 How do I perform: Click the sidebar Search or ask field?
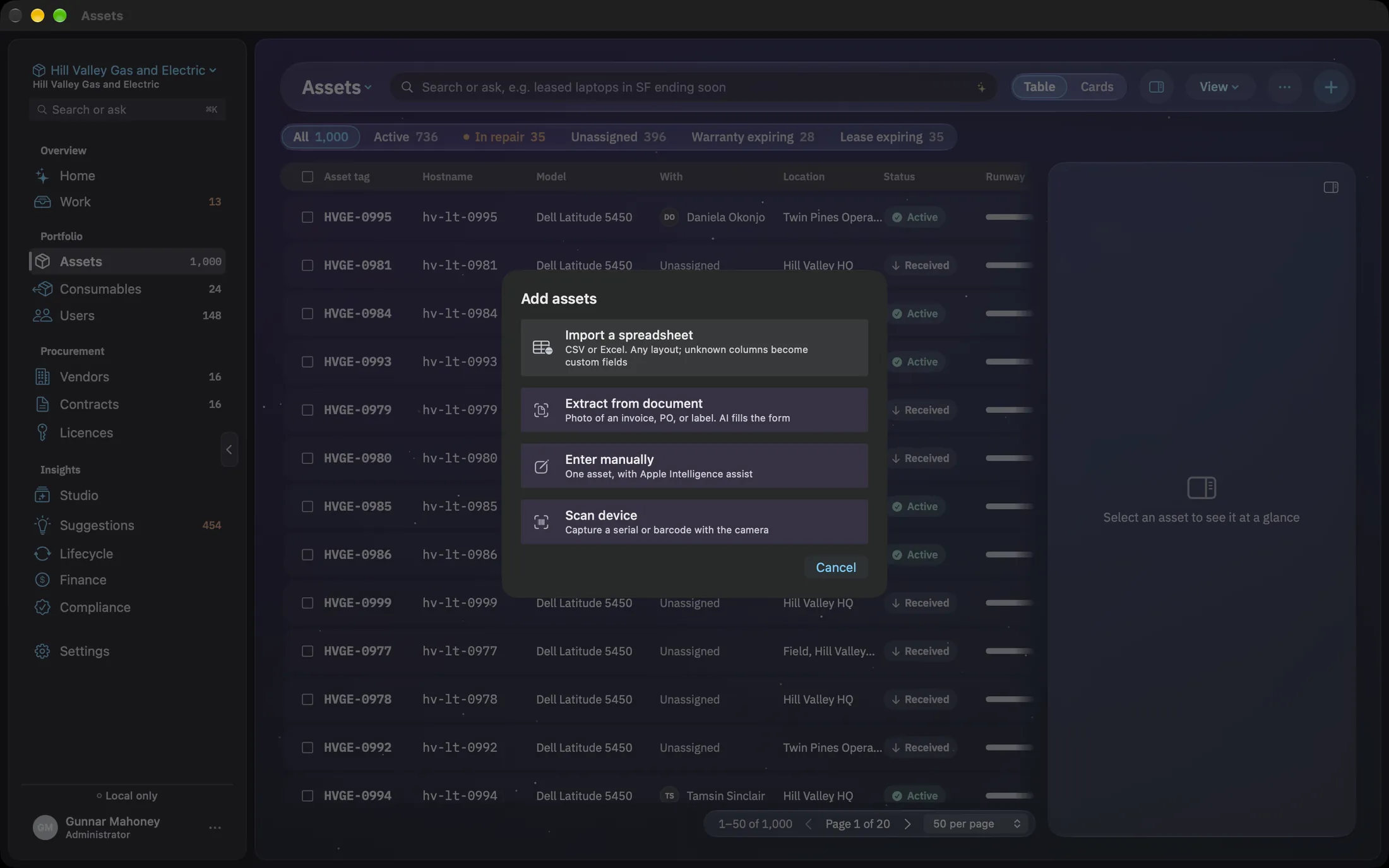pyautogui.click(x=127, y=110)
